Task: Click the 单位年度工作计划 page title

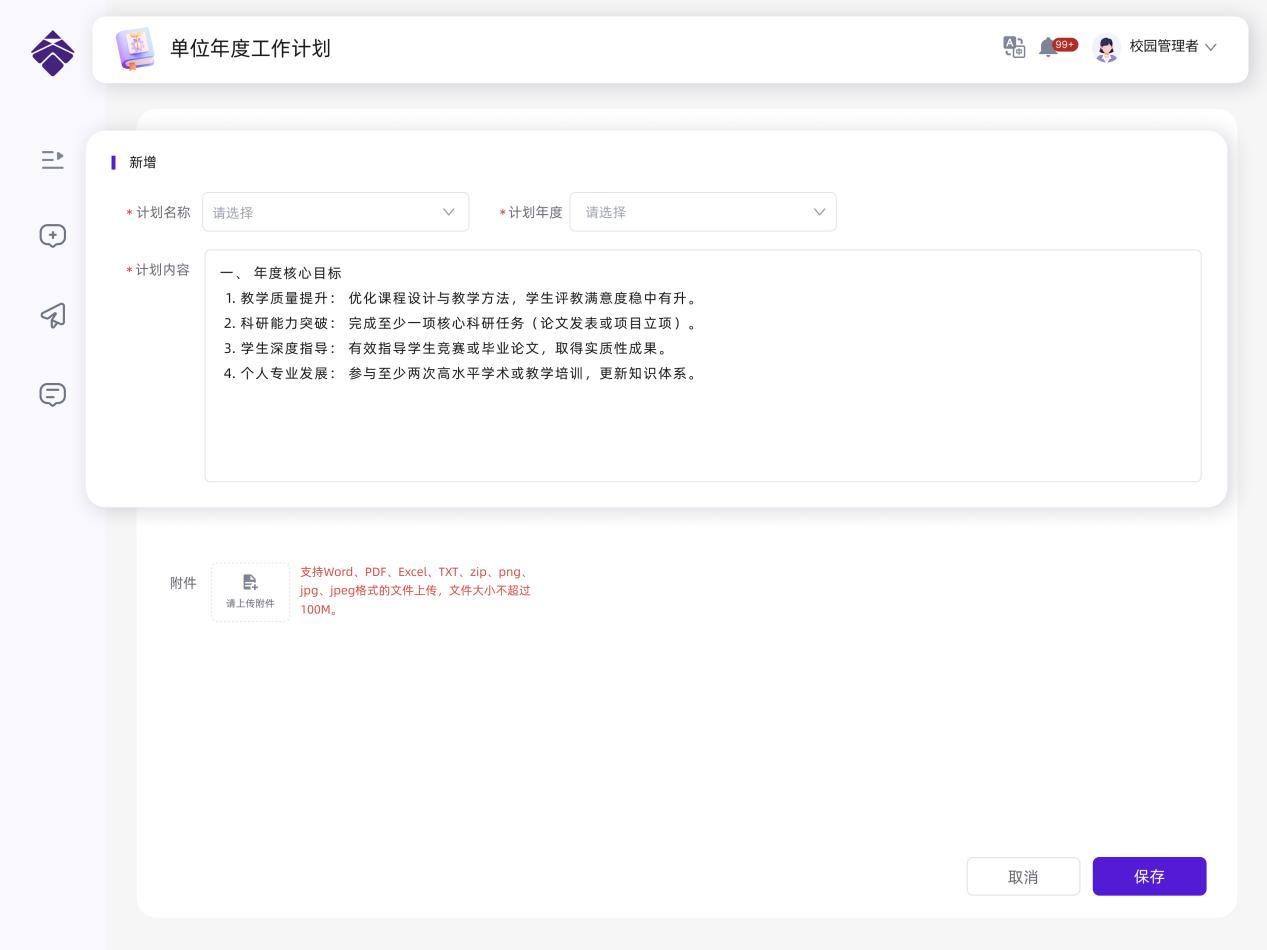Action: [250, 49]
